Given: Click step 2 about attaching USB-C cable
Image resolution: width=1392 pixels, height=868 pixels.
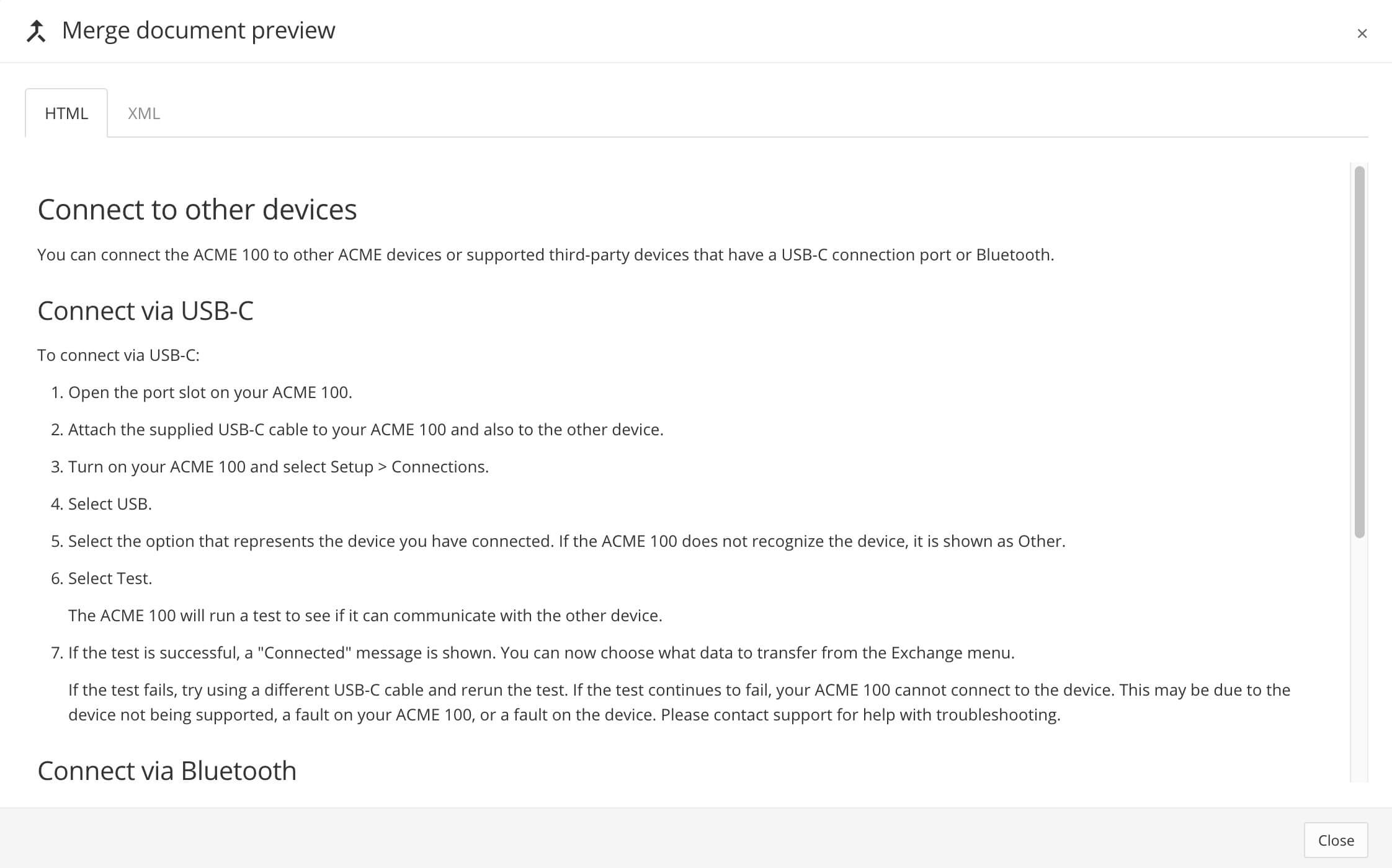Looking at the screenshot, I should click(365, 430).
